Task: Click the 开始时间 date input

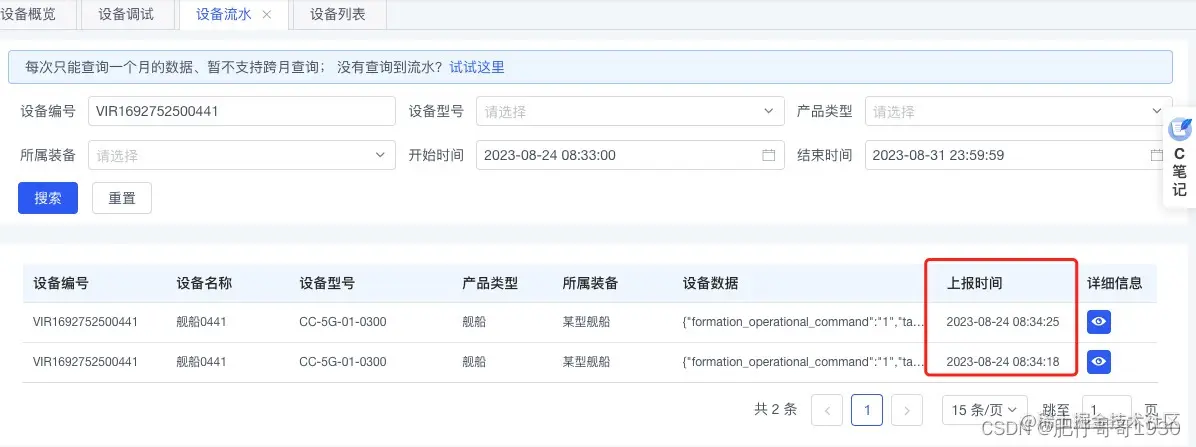Action: coord(630,156)
